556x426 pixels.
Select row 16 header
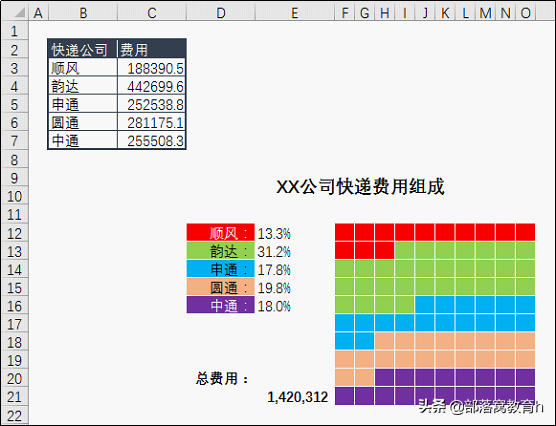coord(15,306)
